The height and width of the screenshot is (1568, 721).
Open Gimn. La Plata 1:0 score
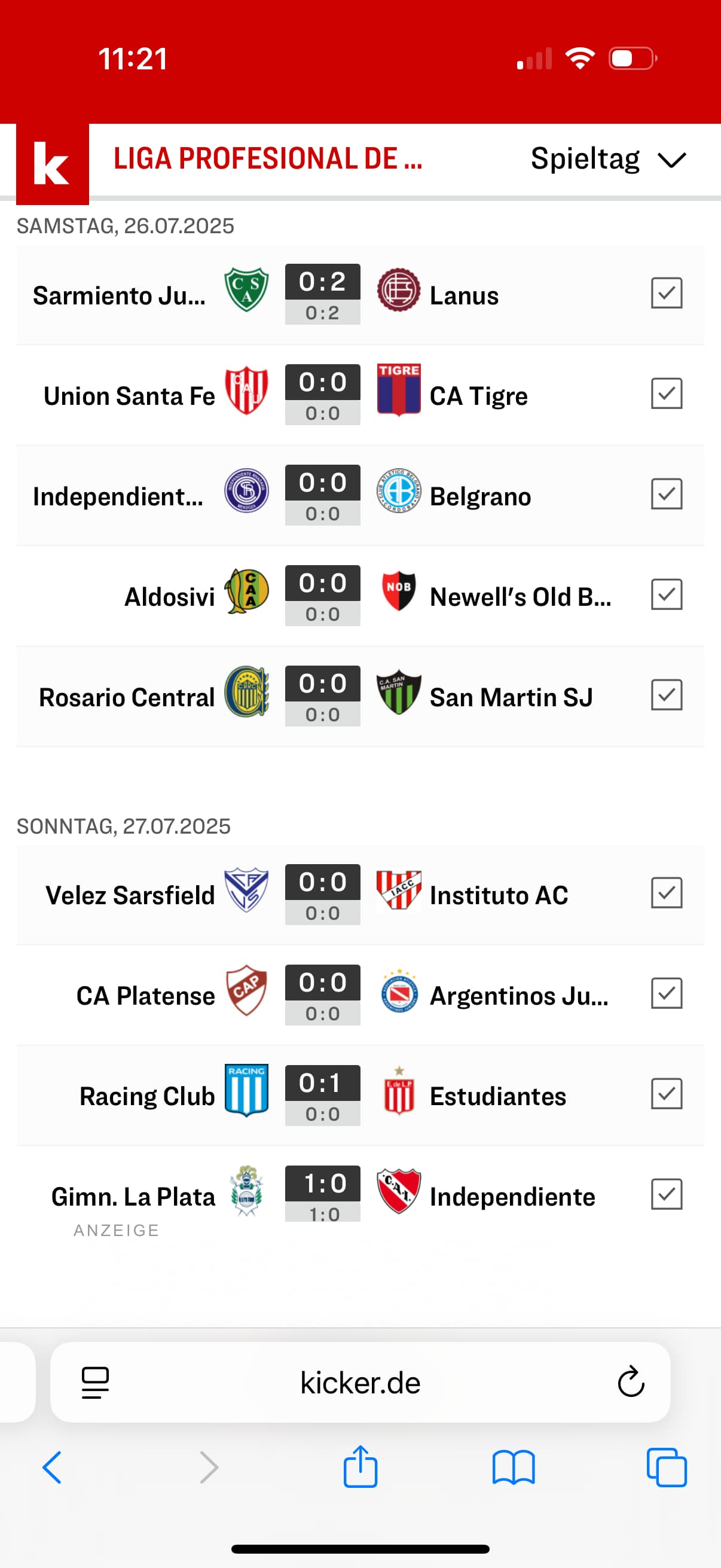[322, 1193]
